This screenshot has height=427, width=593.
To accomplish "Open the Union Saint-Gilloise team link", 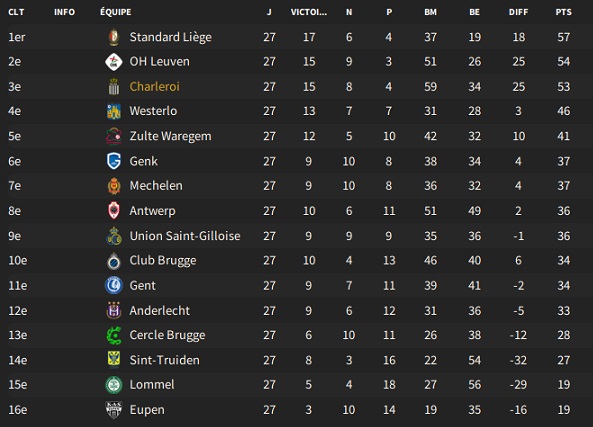I will point(185,236).
